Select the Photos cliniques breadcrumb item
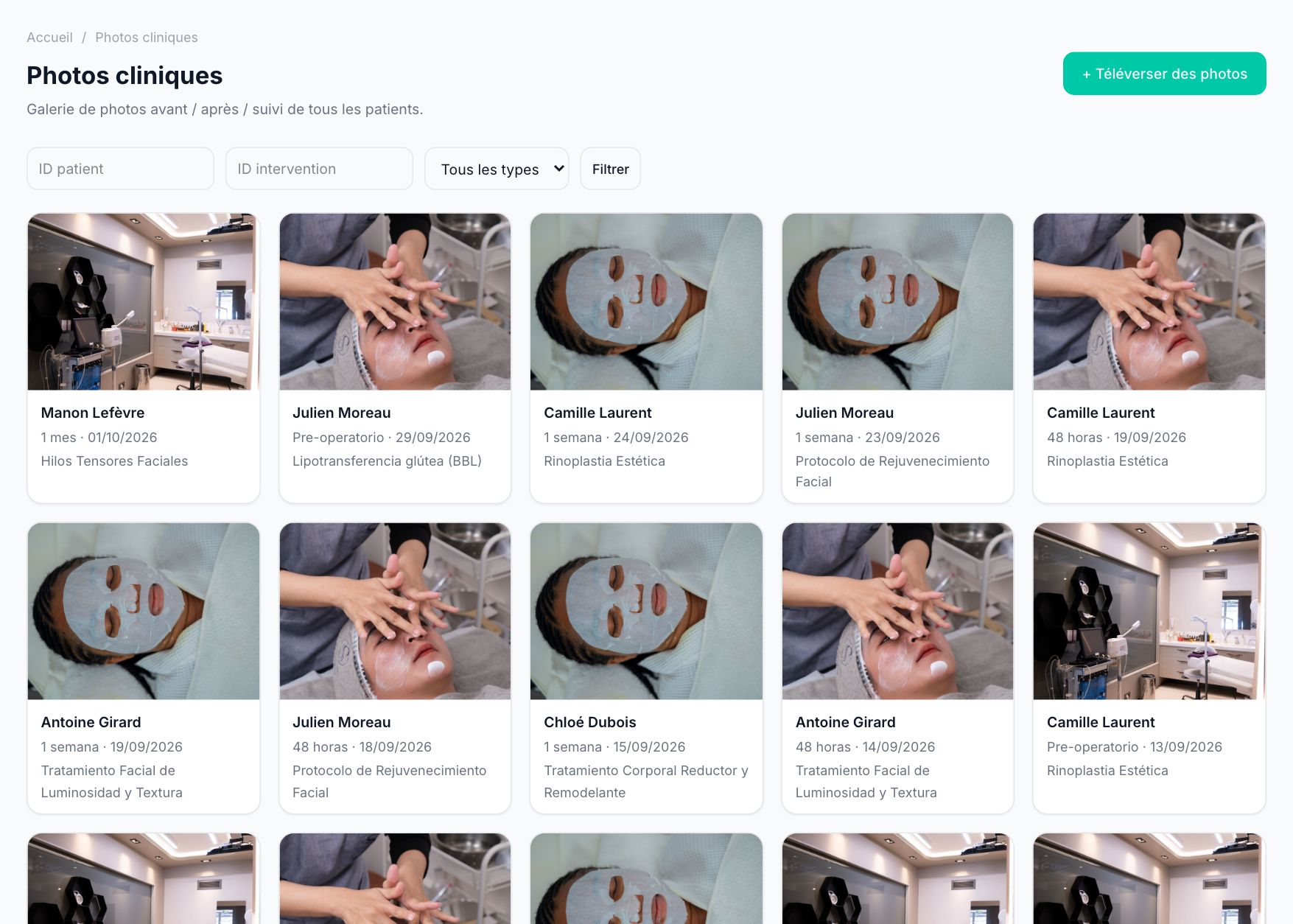The image size is (1293, 924). (147, 38)
